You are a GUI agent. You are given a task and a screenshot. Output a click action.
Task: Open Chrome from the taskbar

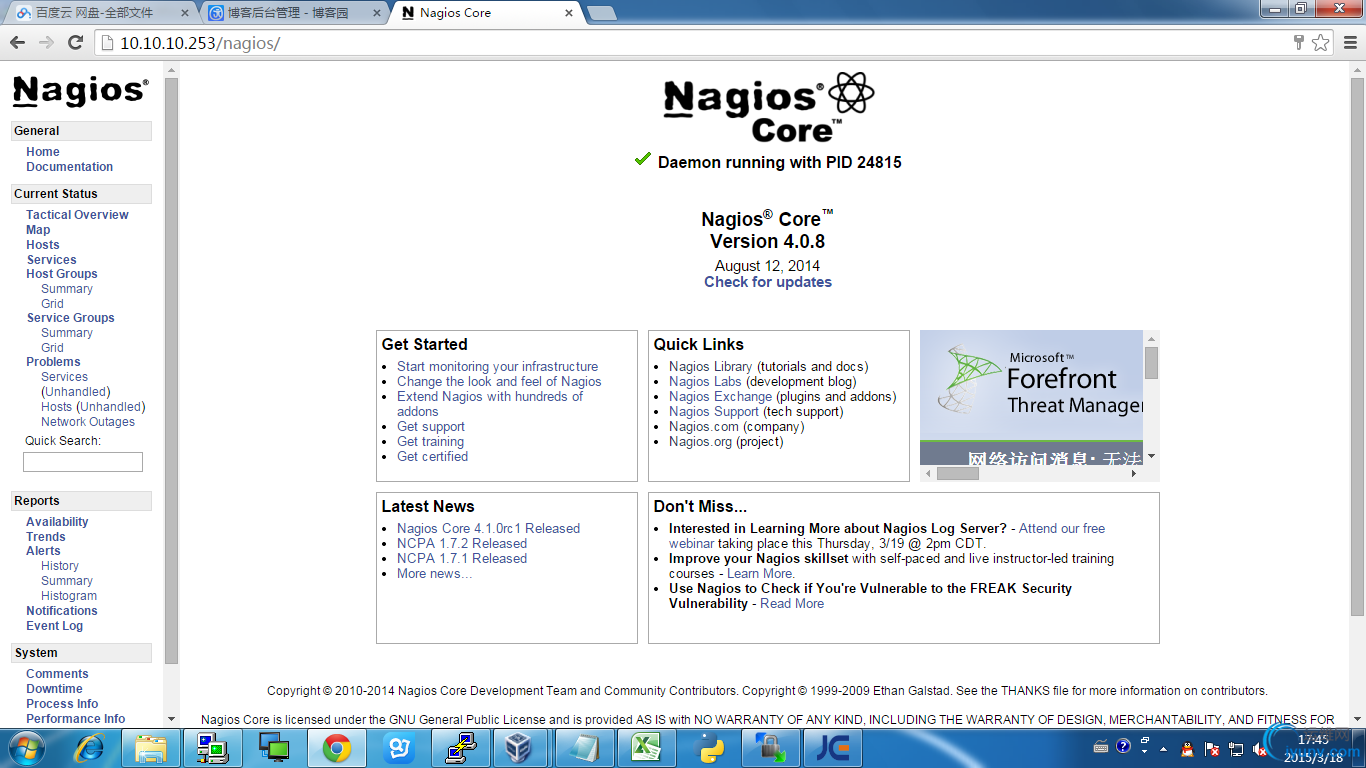[x=337, y=748]
